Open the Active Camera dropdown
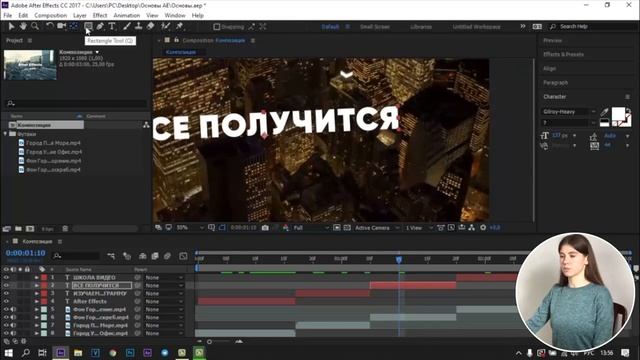The image size is (640, 360). (x=377, y=228)
